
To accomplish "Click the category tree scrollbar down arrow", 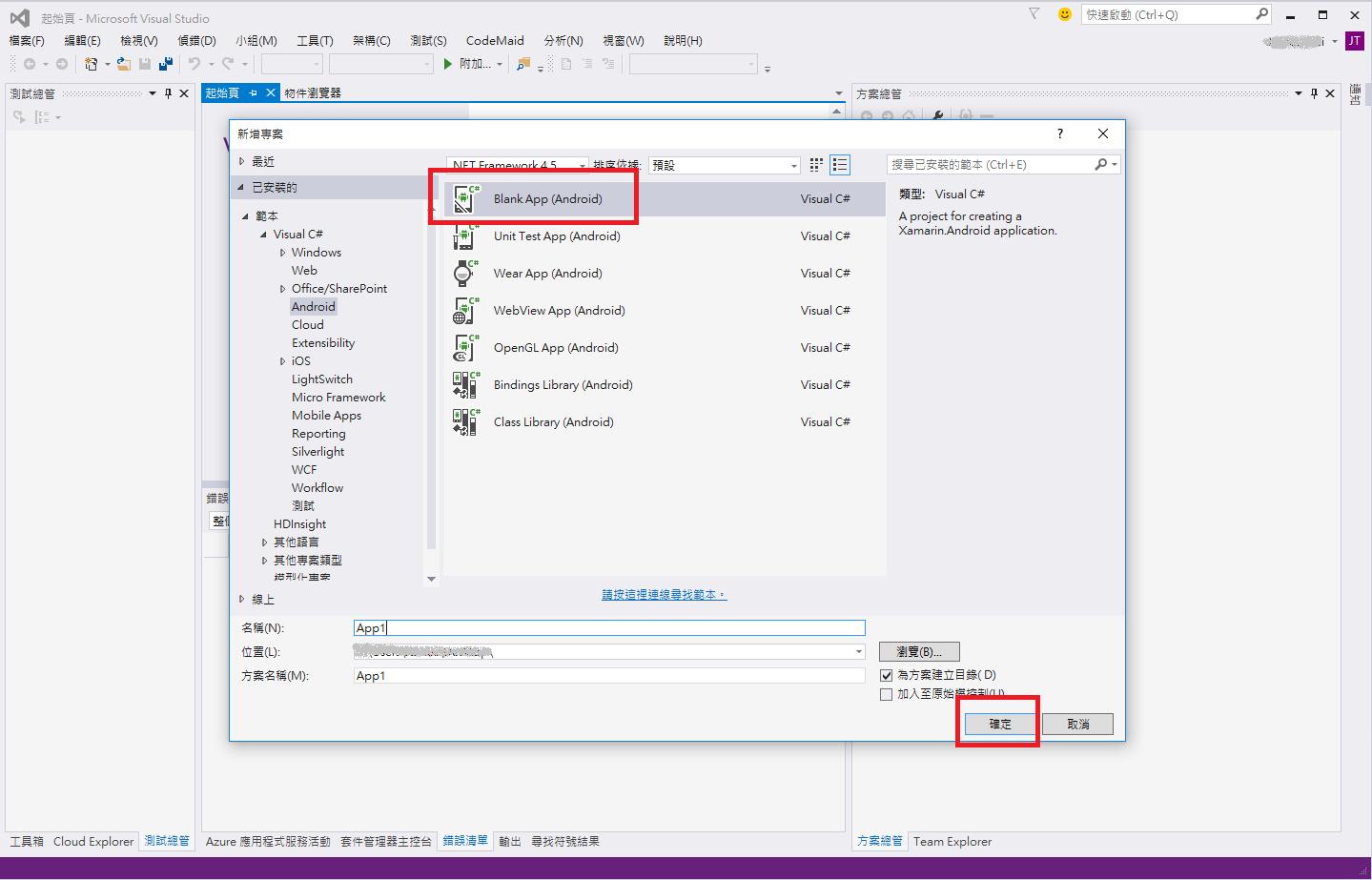I will (x=431, y=579).
